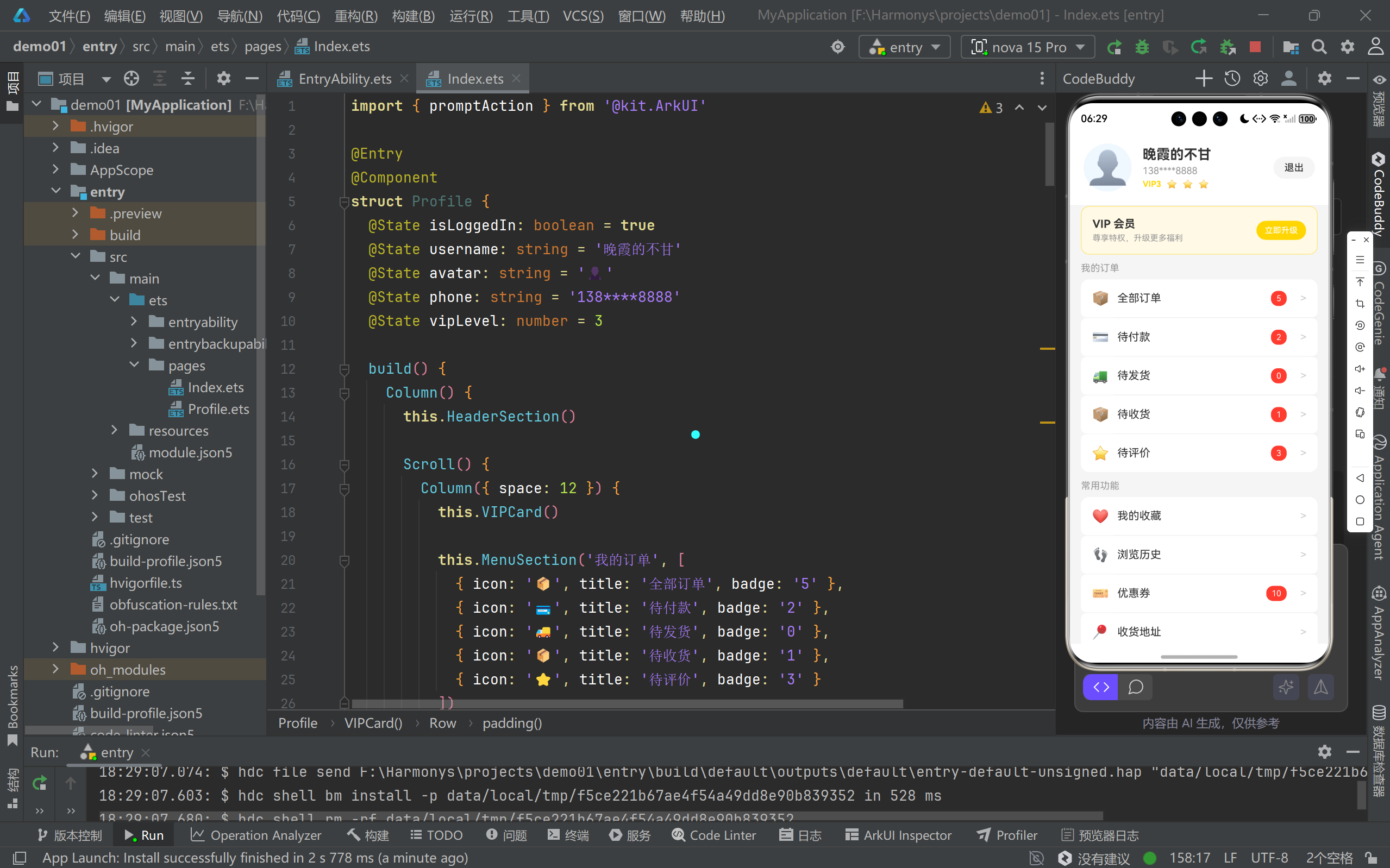Image resolution: width=1390 pixels, height=868 pixels.
Task: Click locate-file target icon in project panel
Action: point(132,79)
